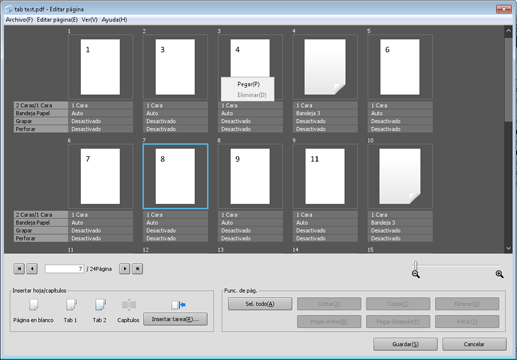Go to the previous page arrow
Screen dimensions: 517x360
click(32, 269)
